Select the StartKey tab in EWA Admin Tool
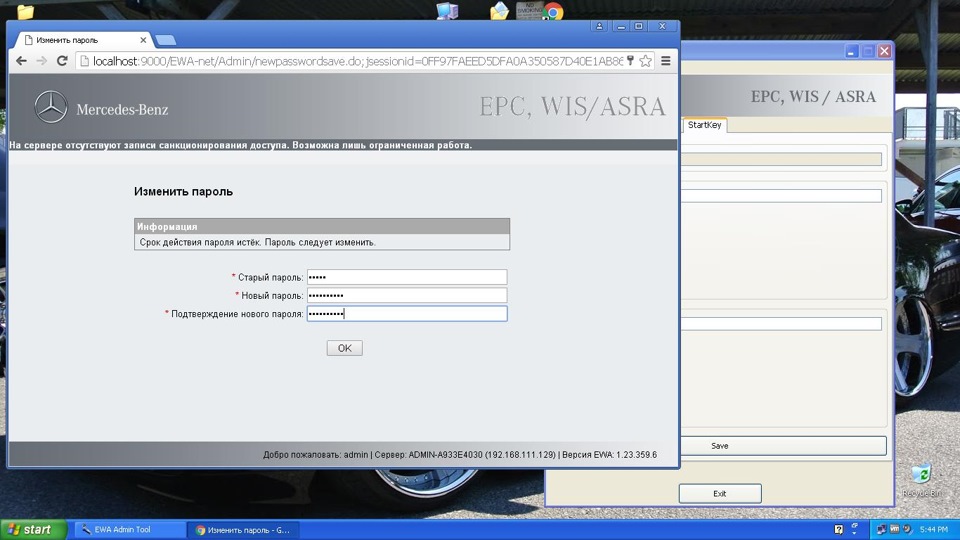960x540 pixels. click(x=704, y=125)
